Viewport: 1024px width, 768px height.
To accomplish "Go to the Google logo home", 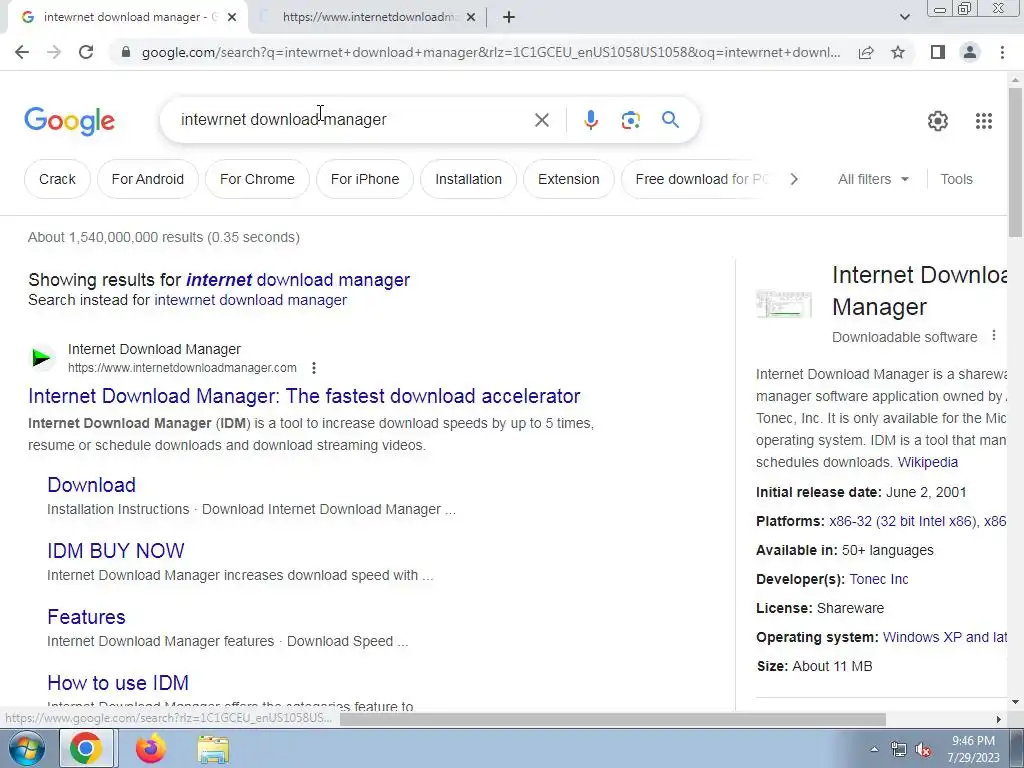I will (69, 121).
